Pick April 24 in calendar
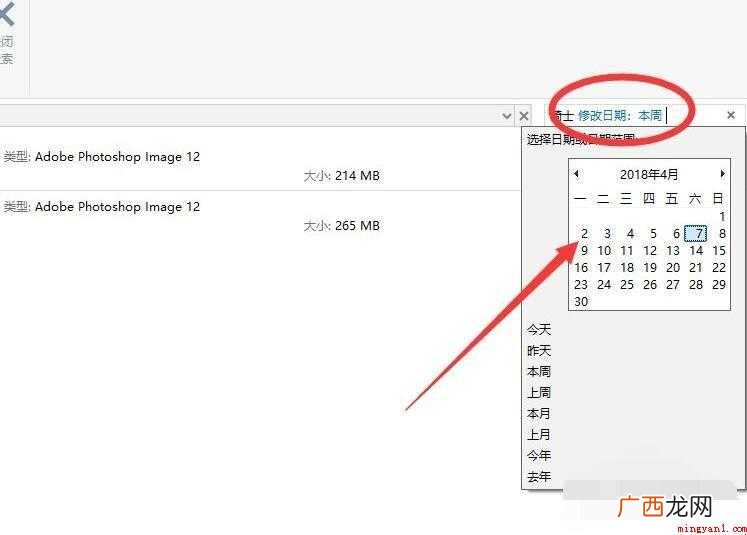Viewport: 747px width, 535px height. coord(604,285)
